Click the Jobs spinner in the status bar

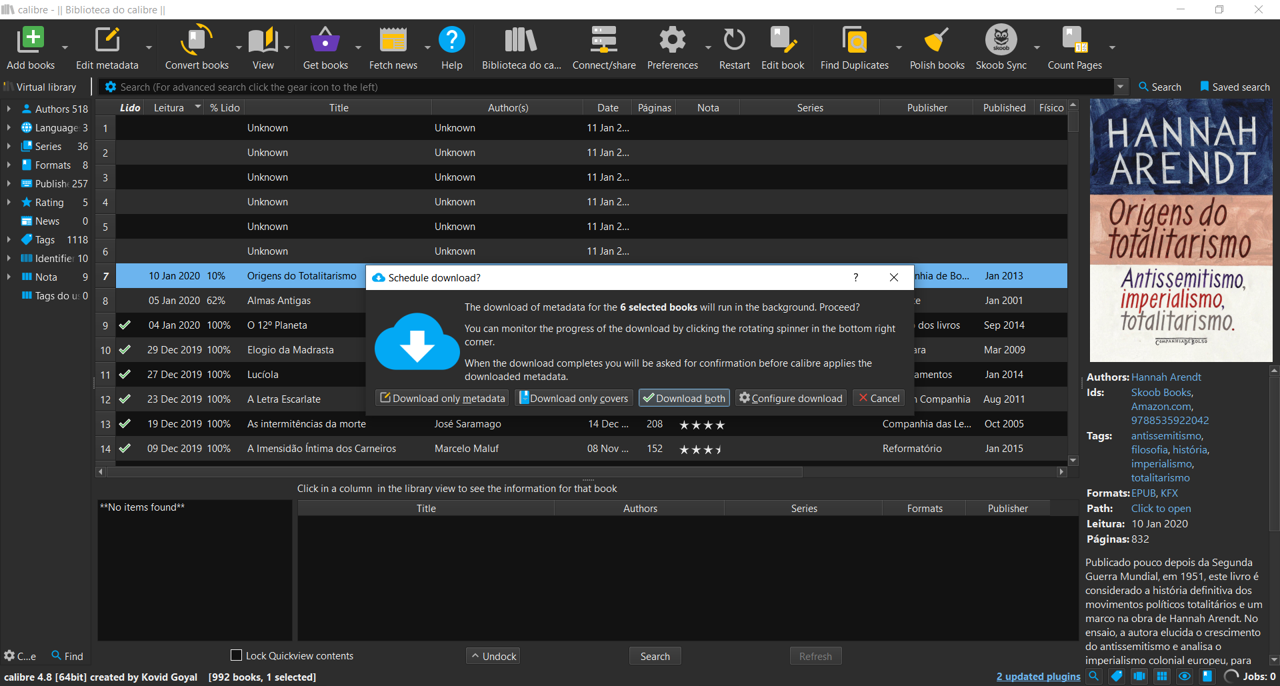(1231, 677)
